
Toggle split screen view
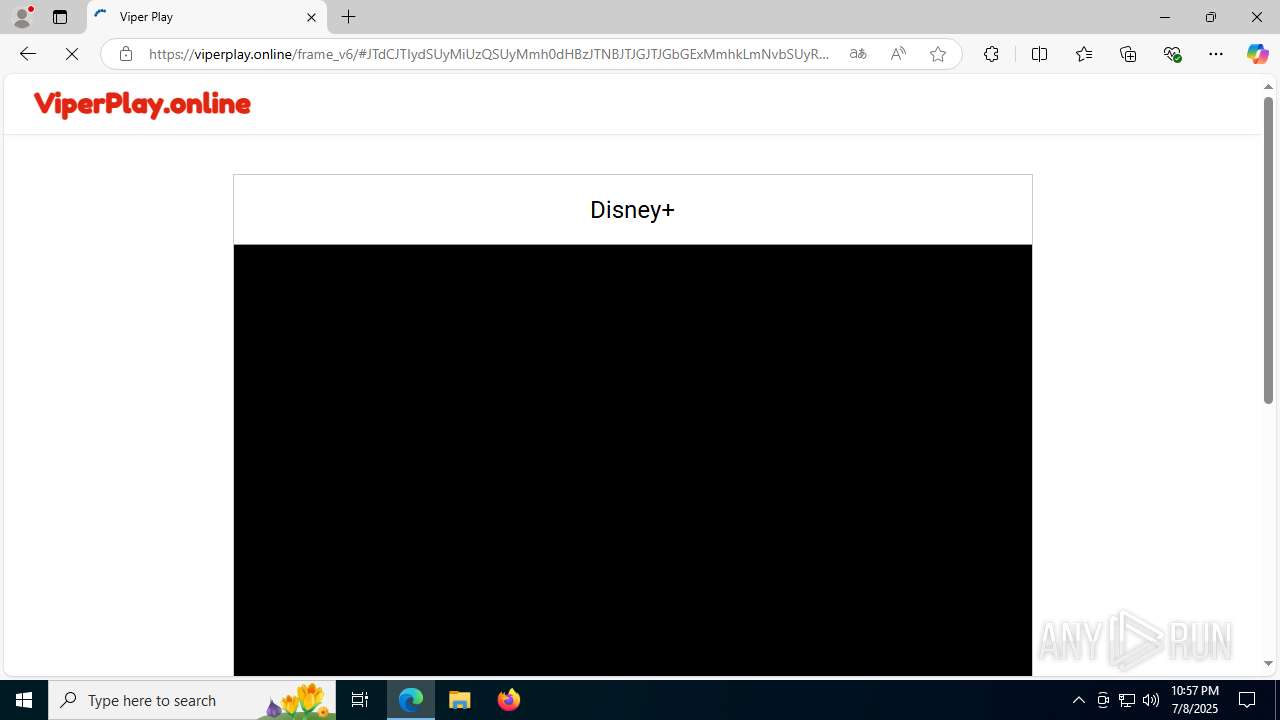1039,54
